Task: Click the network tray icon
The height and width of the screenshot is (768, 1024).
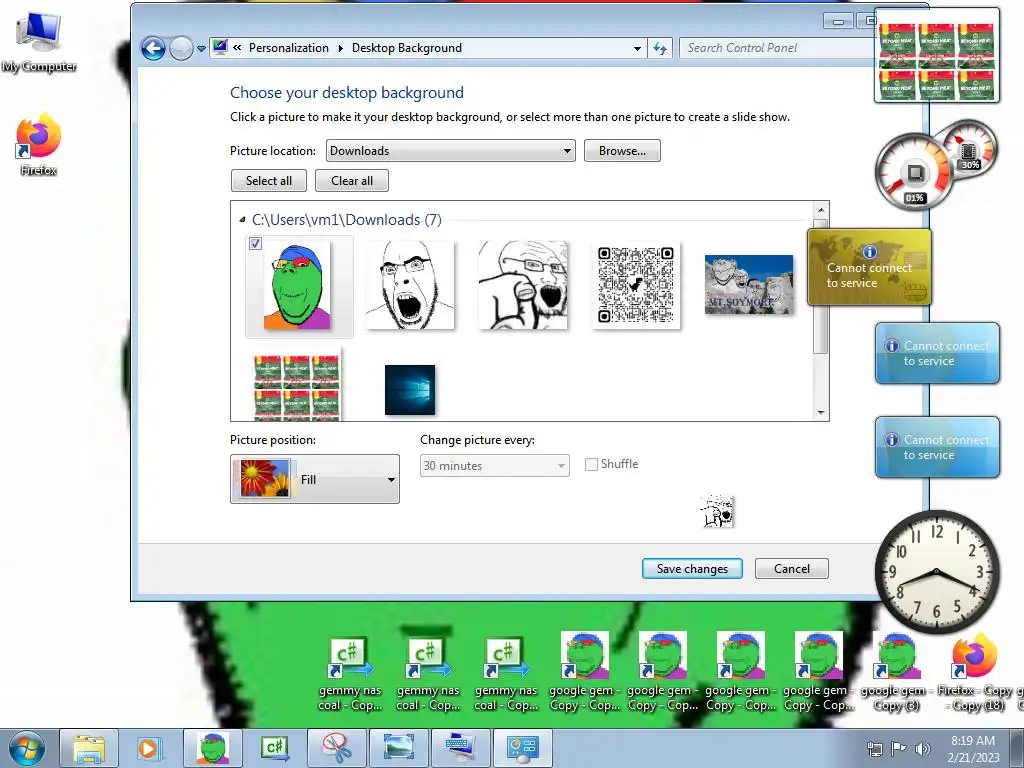Action: coord(874,749)
